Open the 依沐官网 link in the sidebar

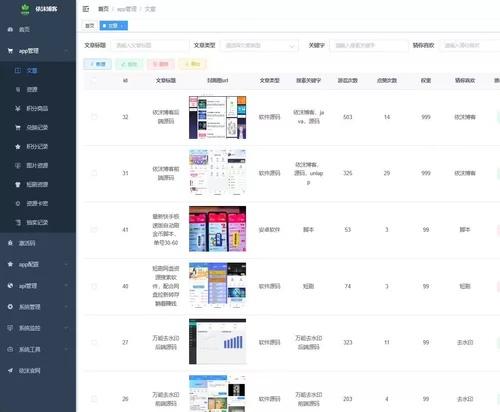[x=30, y=370]
